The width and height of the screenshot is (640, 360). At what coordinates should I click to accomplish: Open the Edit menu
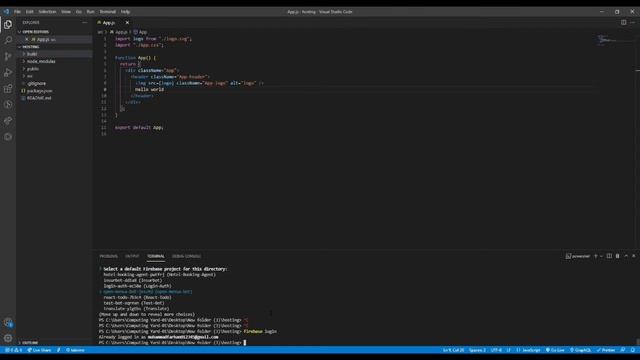(30, 12)
